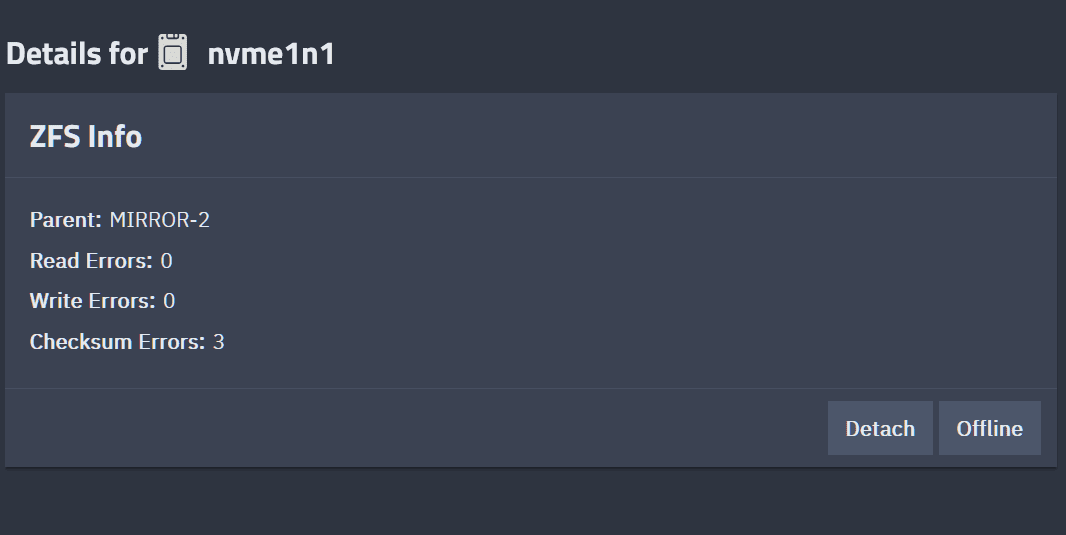
Task: Click the word "ZFS" in the card title
Action: point(55,136)
